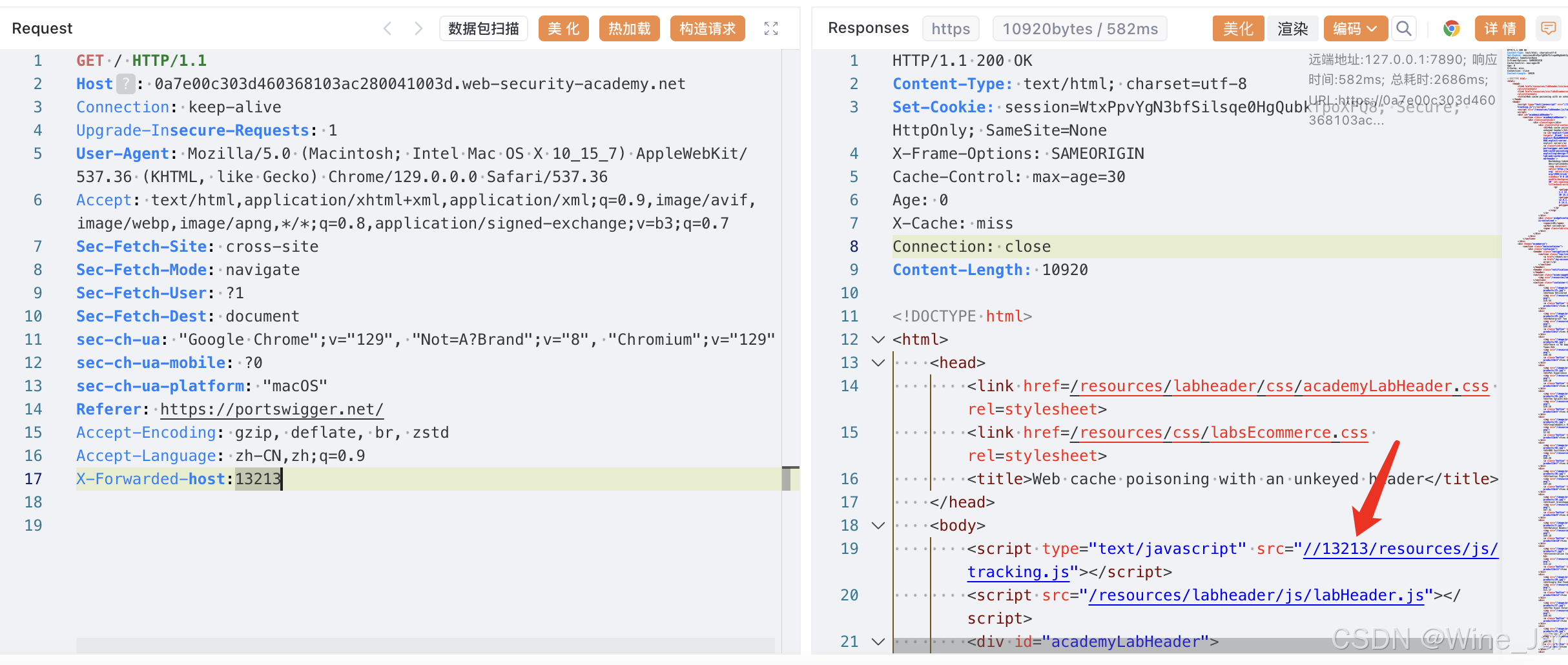Click the Upgrade-Insecure-Requests header

tap(207, 130)
